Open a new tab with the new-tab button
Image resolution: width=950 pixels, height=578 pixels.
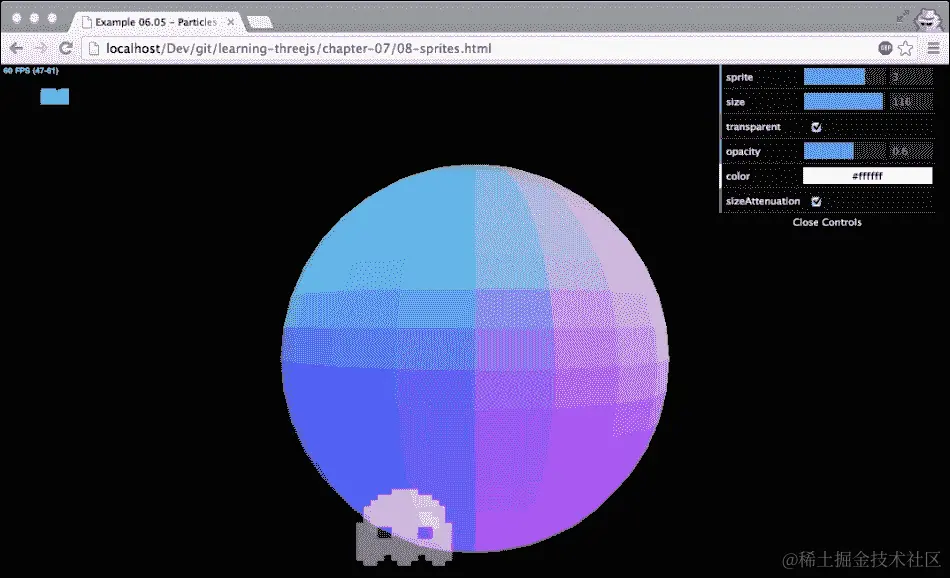(261, 22)
